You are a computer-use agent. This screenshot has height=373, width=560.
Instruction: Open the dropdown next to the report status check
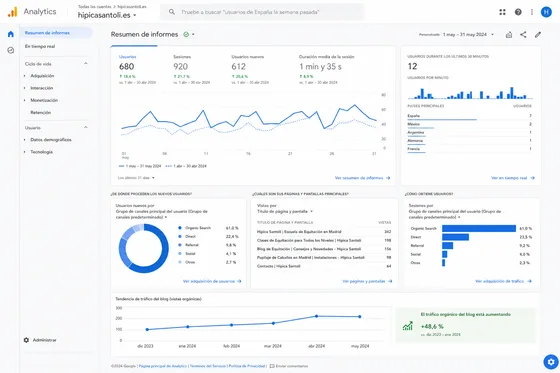[x=193, y=35]
